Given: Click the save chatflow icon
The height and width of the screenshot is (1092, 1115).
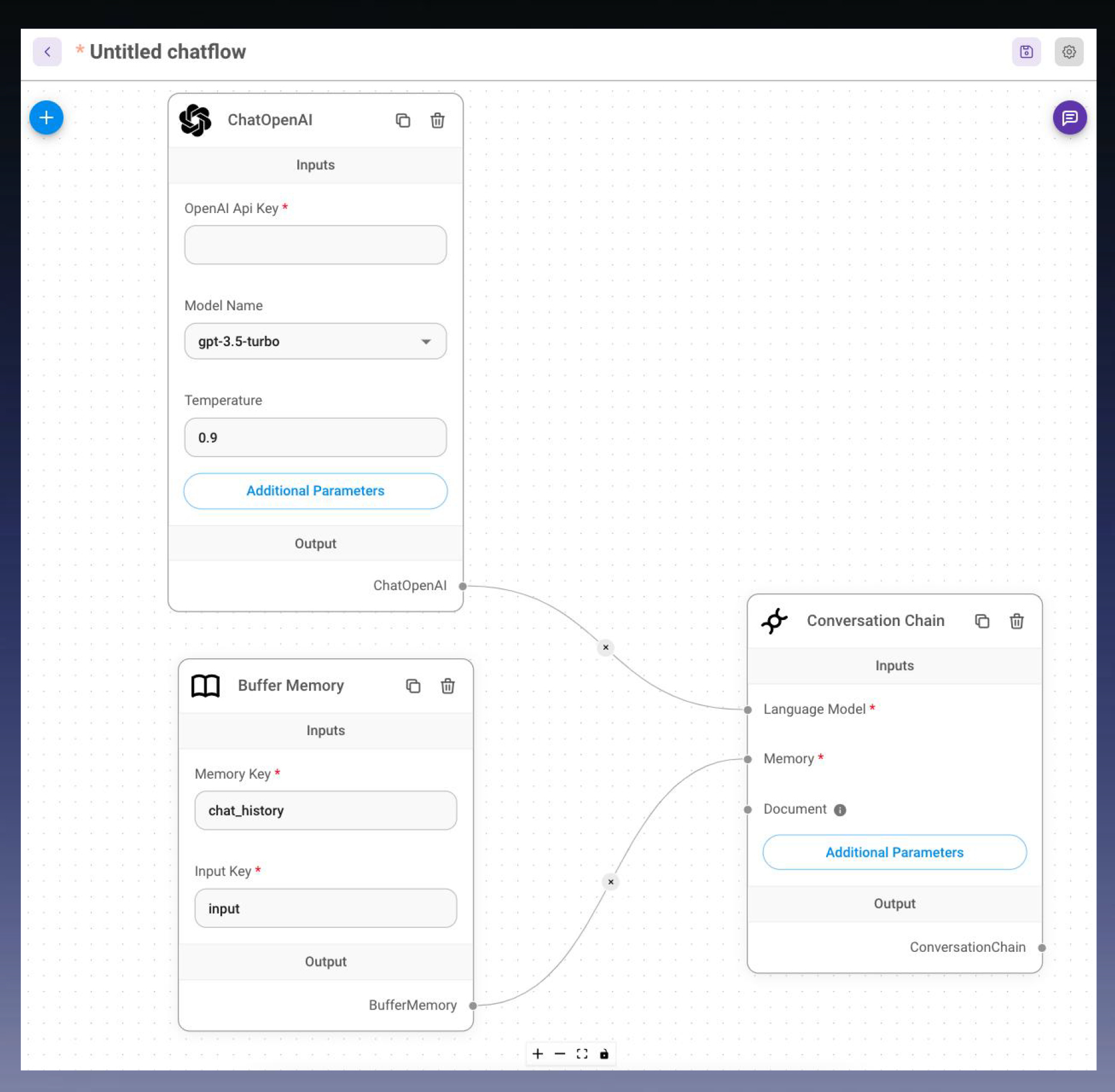Looking at the screenshot, I should [1026, 52].
